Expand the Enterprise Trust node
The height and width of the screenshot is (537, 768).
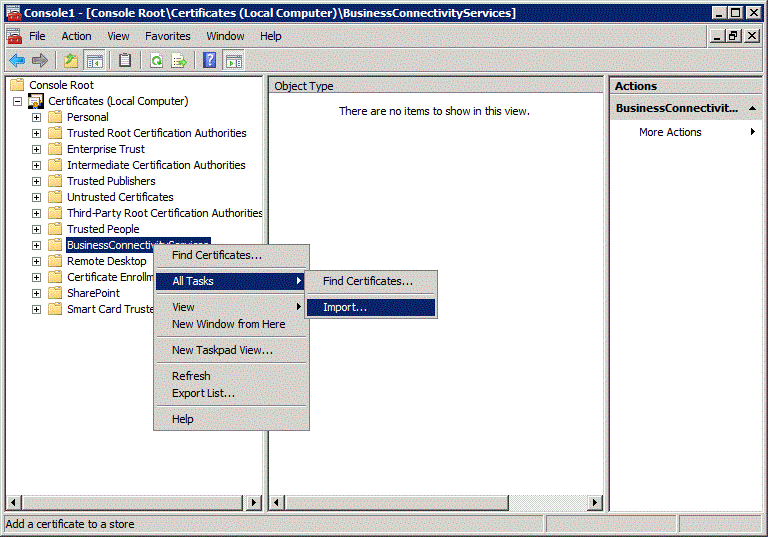[36, 149]
